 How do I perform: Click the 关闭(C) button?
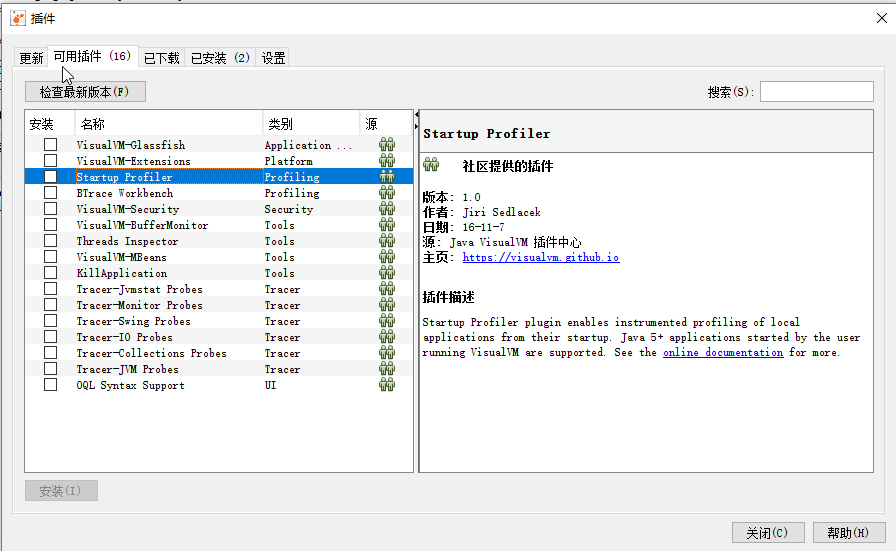click(768, 533)
